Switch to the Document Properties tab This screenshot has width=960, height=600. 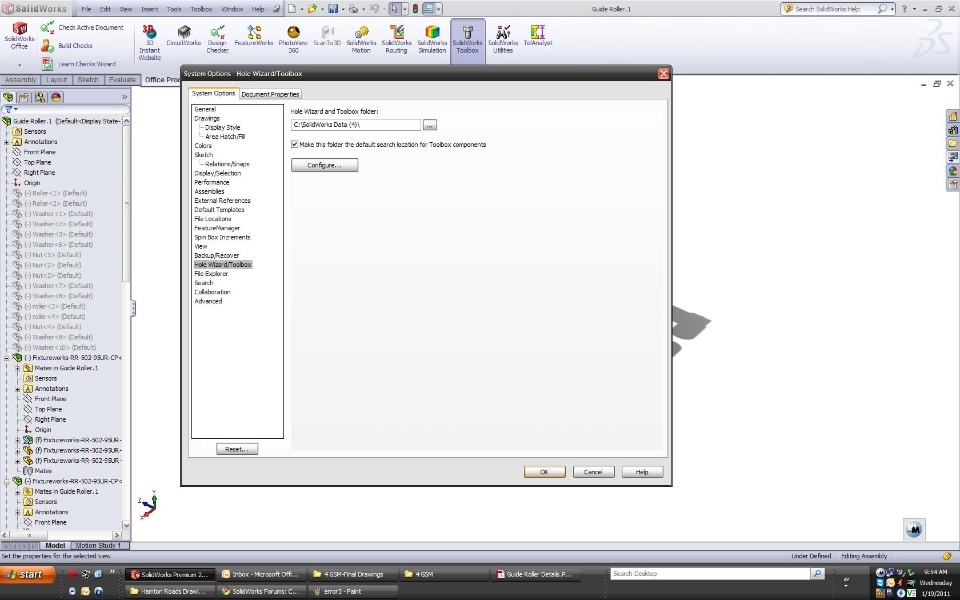[270, 94]
